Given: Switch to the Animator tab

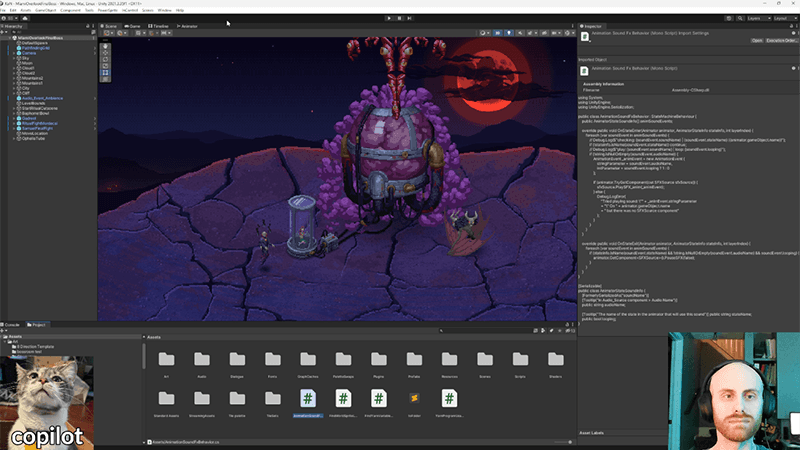Looking at the screenshot, I should [187, 26].
